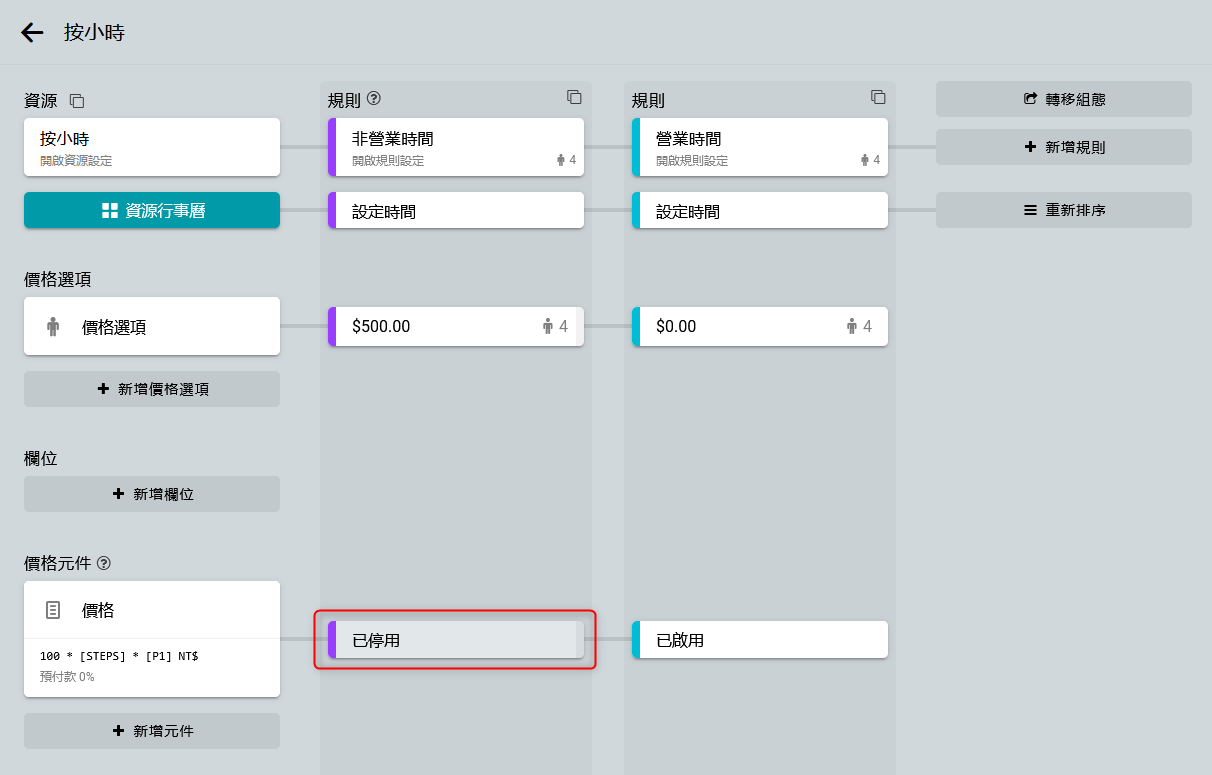This screenshot has width=1212, height=775.
Task: Click the 新增規則 button
Action: [1064, 147]
